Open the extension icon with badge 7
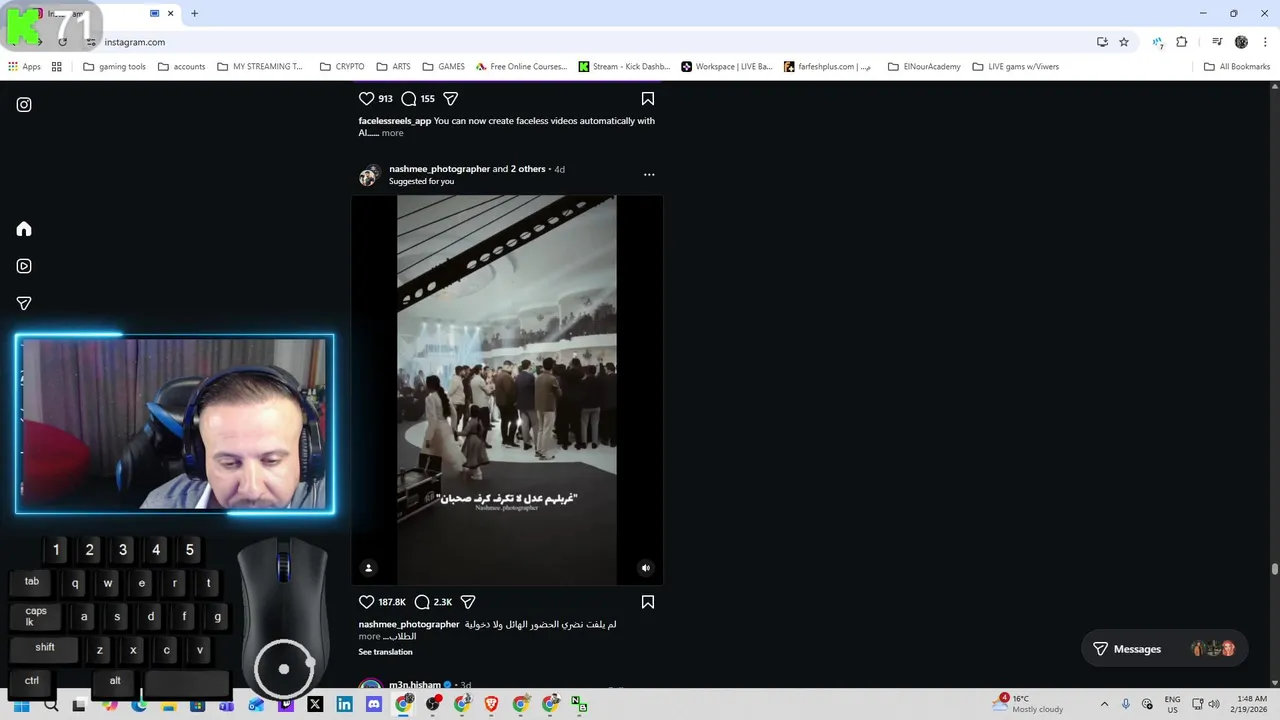The image size is (1280, 720). 1158,42
